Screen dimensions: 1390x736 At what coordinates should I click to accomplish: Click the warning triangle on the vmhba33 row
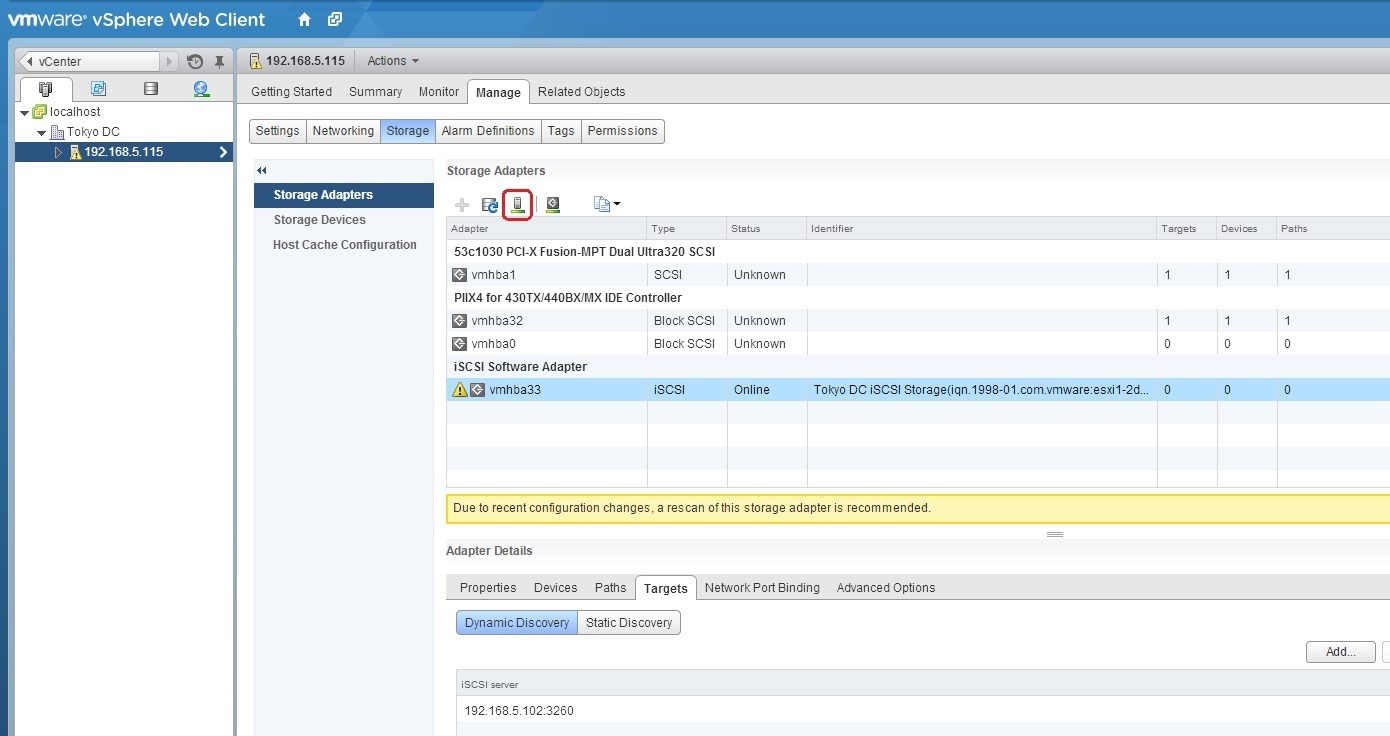coord(460,390)
